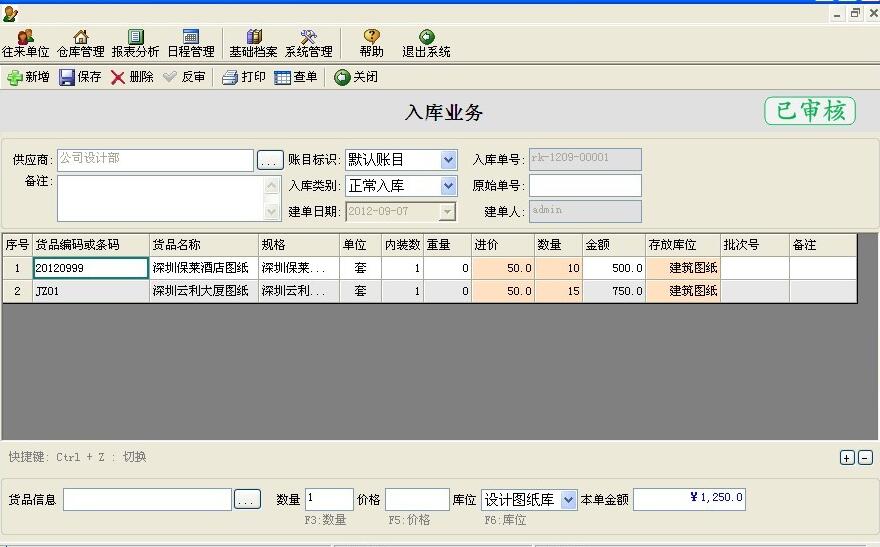The image size is (880, 547).
Task: Click the plus expand button above footer
Action: 846,458
